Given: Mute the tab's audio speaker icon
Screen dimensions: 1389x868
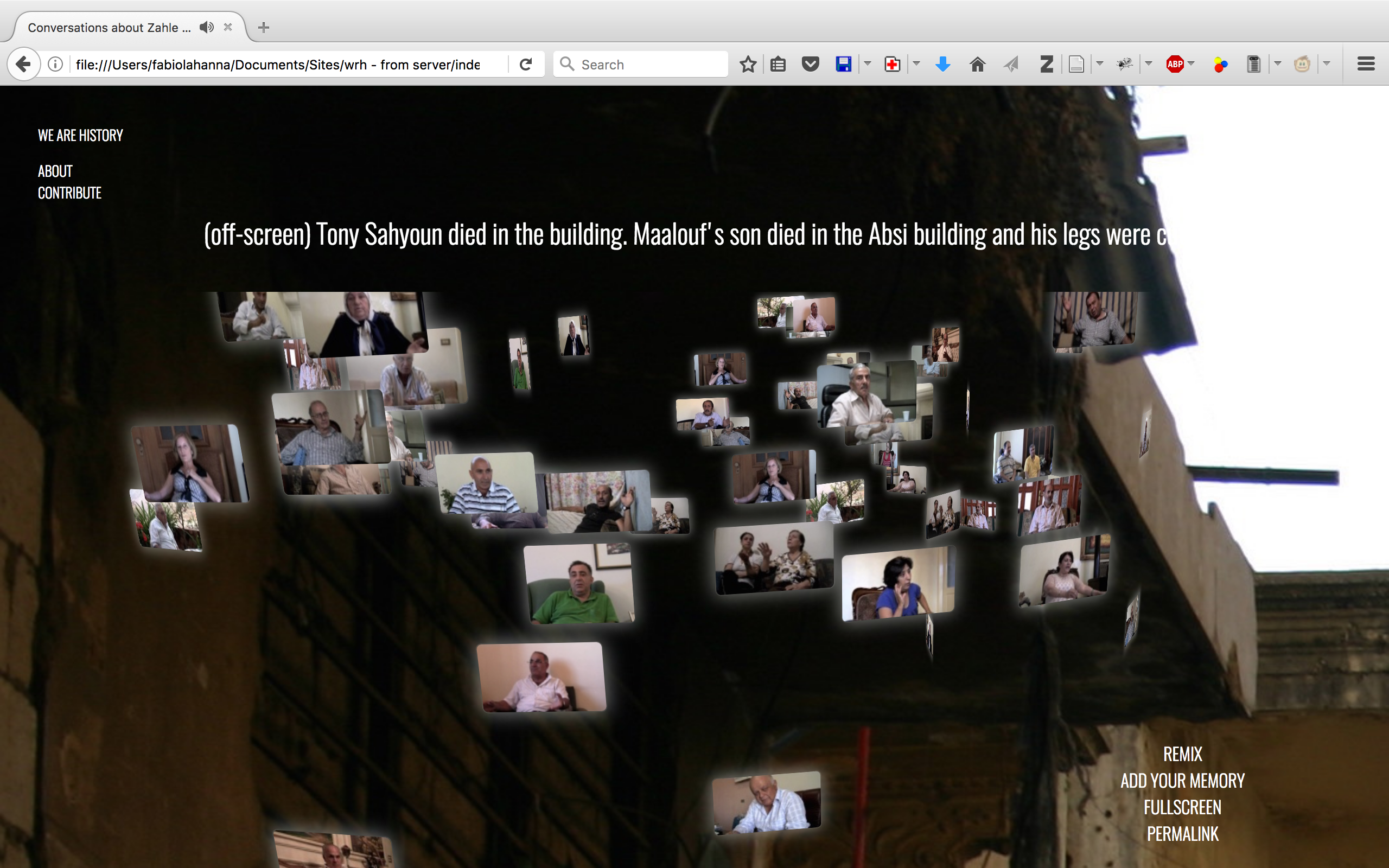Looking at the screenshot, I should pos(207,28).
